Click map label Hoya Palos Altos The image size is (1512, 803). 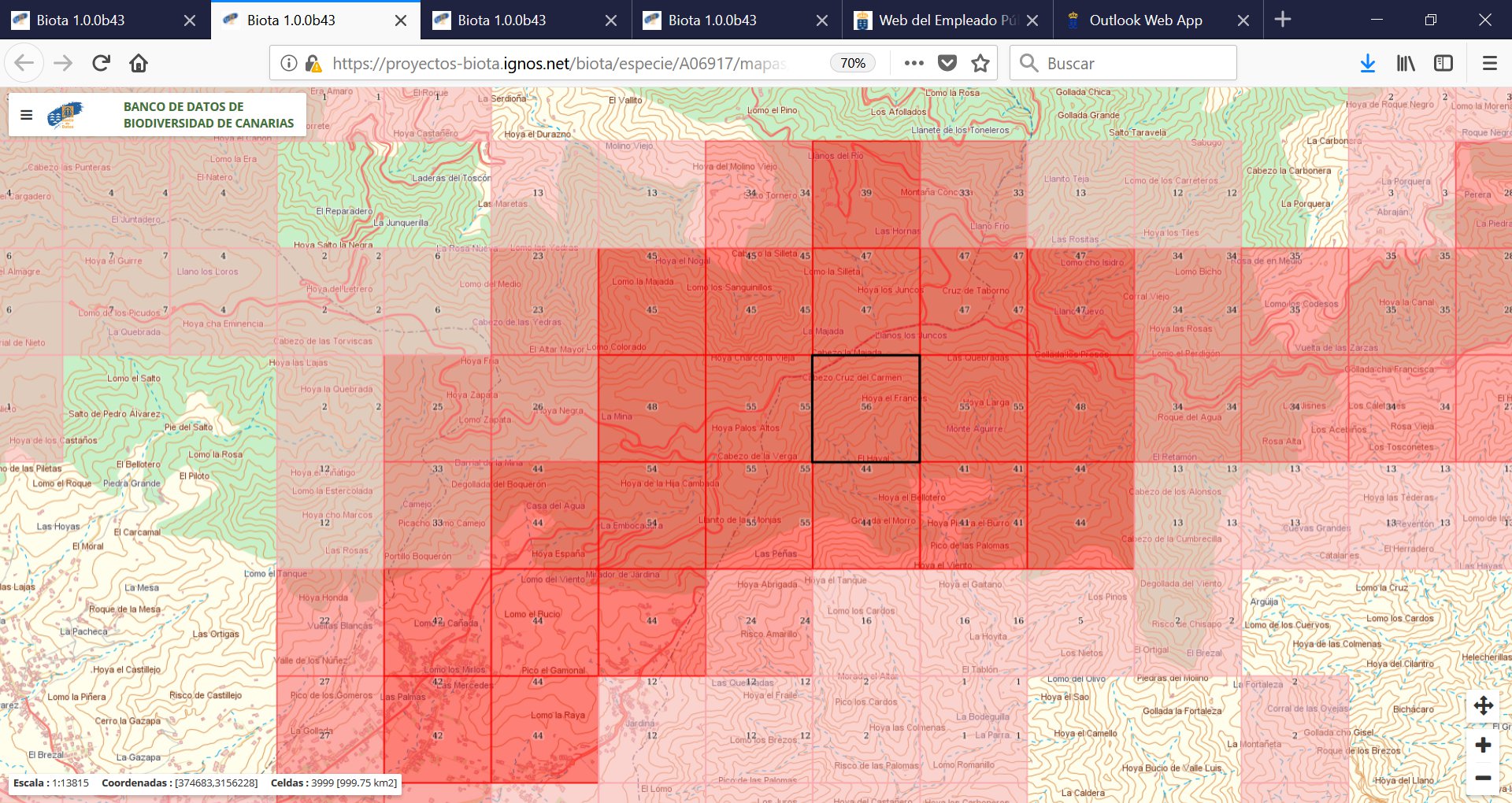pos(745,428)
